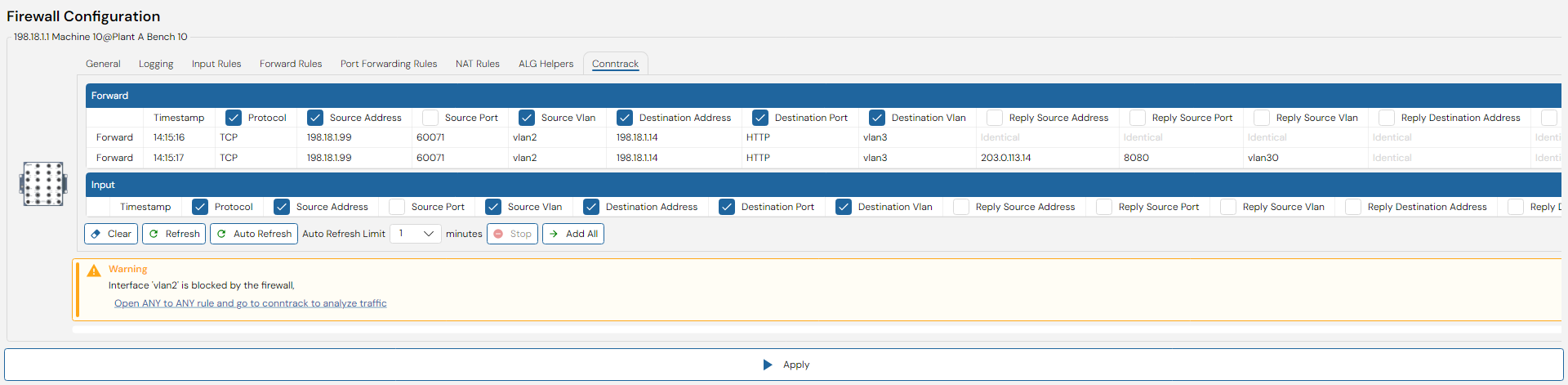Click the orange warning triangle icon
The image size is (1568, 385).
(94, 271)
